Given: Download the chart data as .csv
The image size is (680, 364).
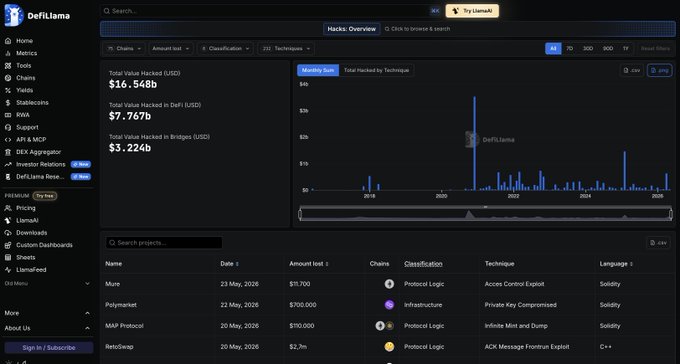Looking at the screenshot, I should tap(632, 70).
